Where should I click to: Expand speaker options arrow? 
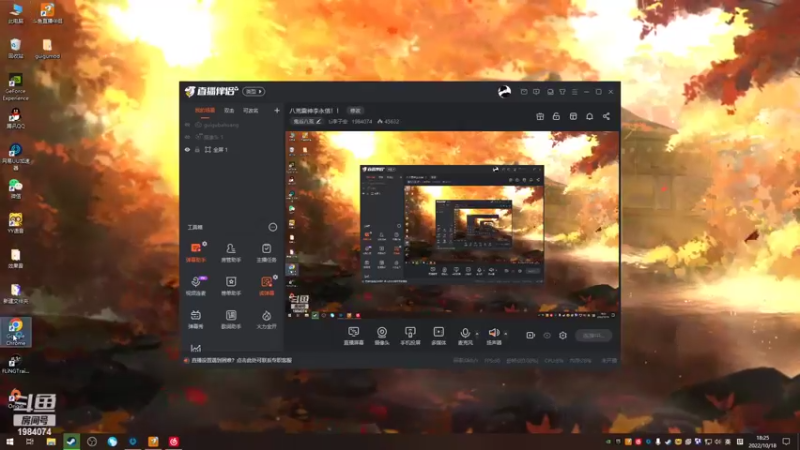tap(505, 334)
